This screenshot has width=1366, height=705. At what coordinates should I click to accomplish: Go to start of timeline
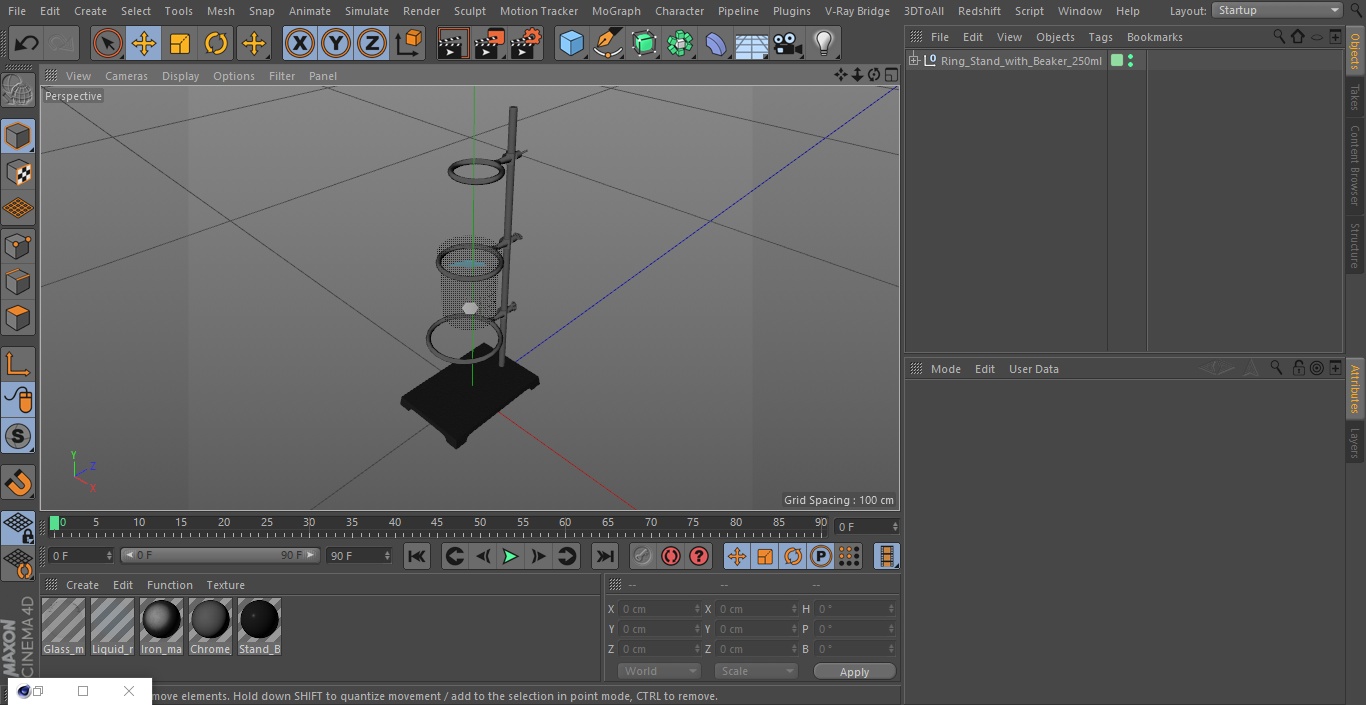[x=417, y=556]
